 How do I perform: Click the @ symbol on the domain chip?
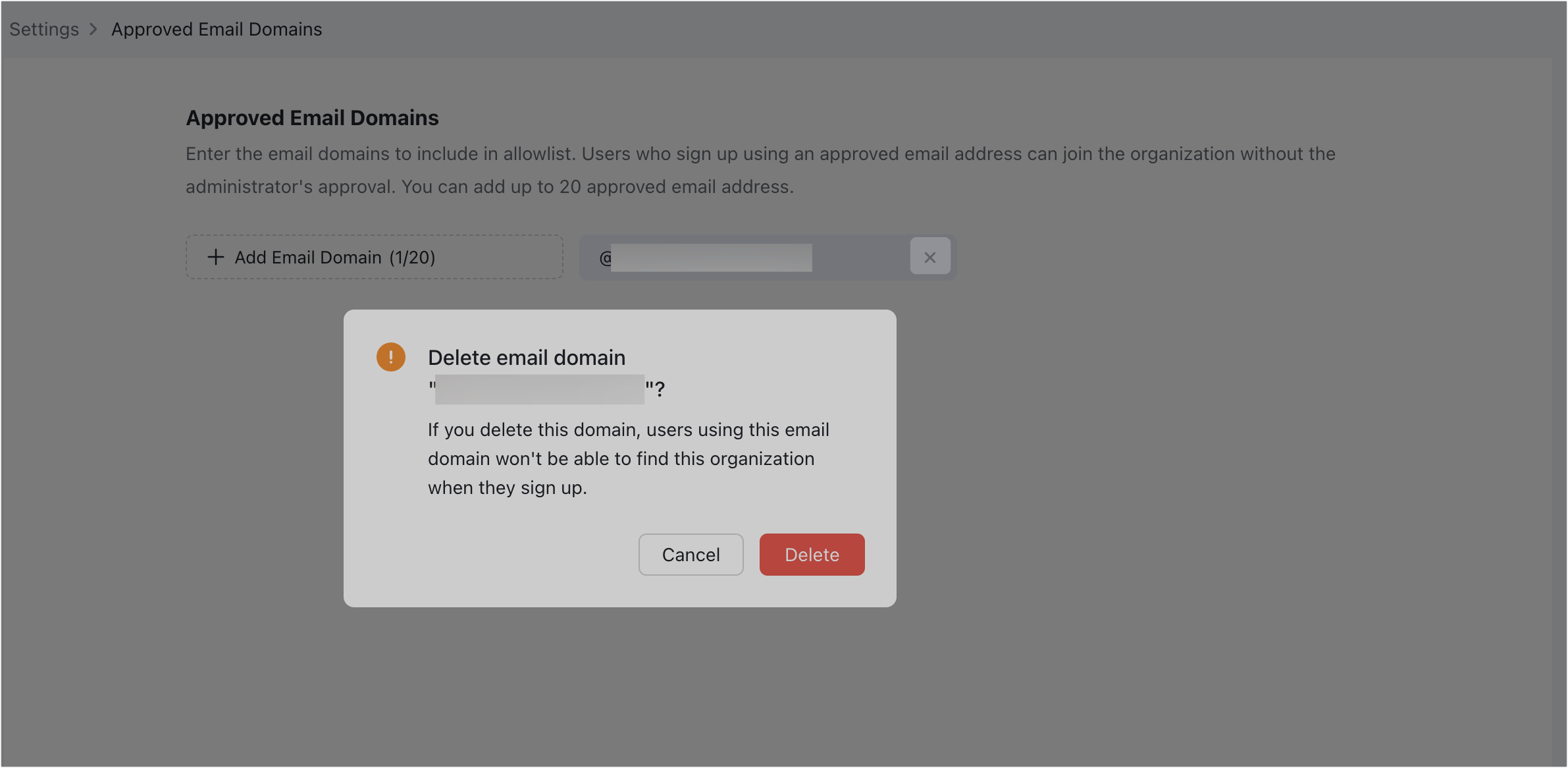(x=604, y=257)
